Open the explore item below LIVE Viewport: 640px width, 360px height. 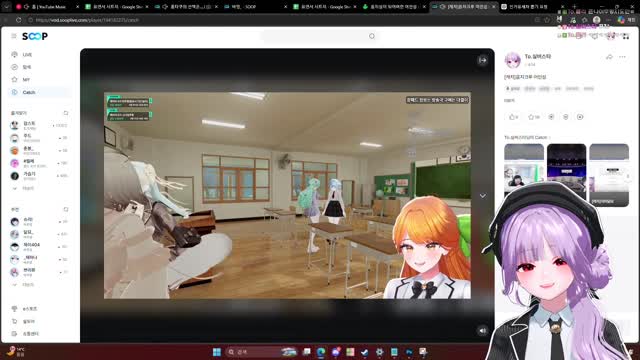pos(27,67)
